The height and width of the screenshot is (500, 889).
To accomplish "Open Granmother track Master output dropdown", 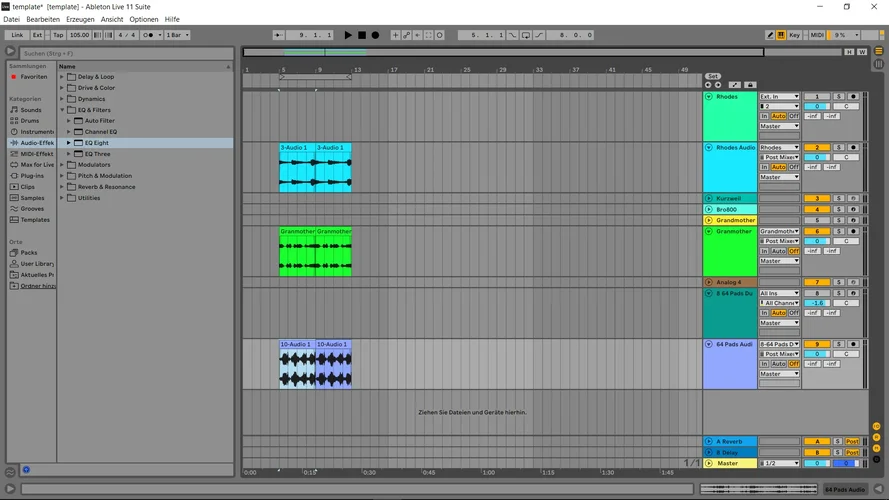I will [780, 261].
